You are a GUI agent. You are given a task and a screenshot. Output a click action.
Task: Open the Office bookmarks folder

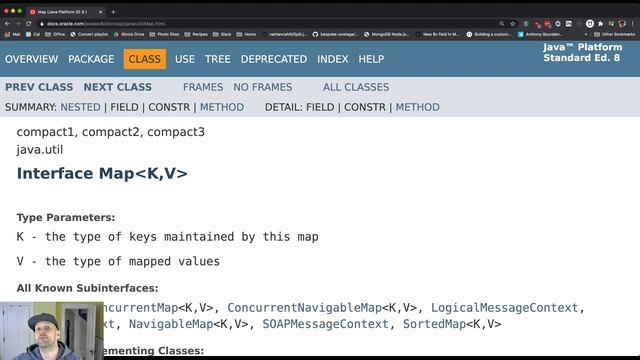(55, 34)
